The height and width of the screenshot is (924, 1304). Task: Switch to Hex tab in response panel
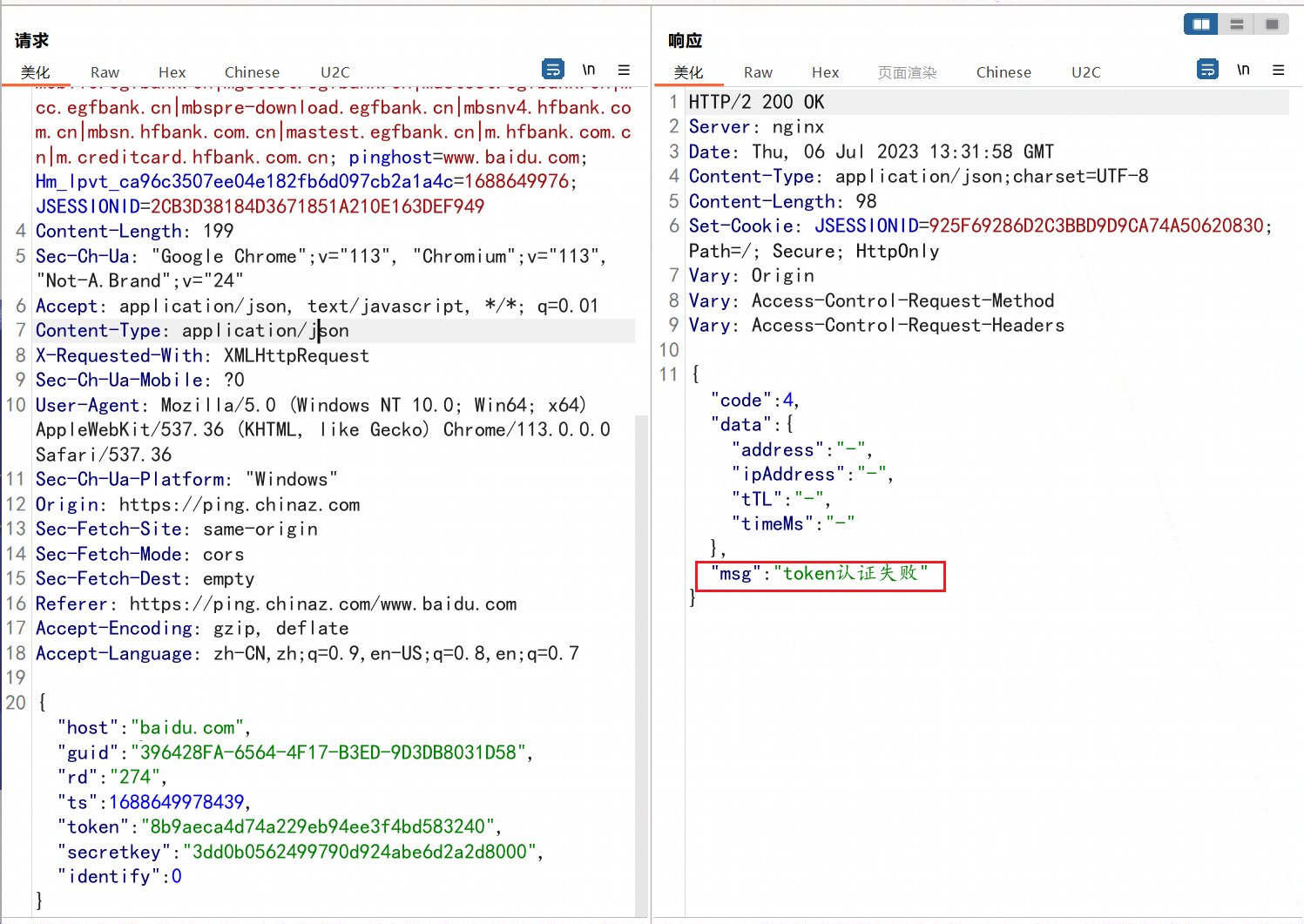(x=825, y=72)
